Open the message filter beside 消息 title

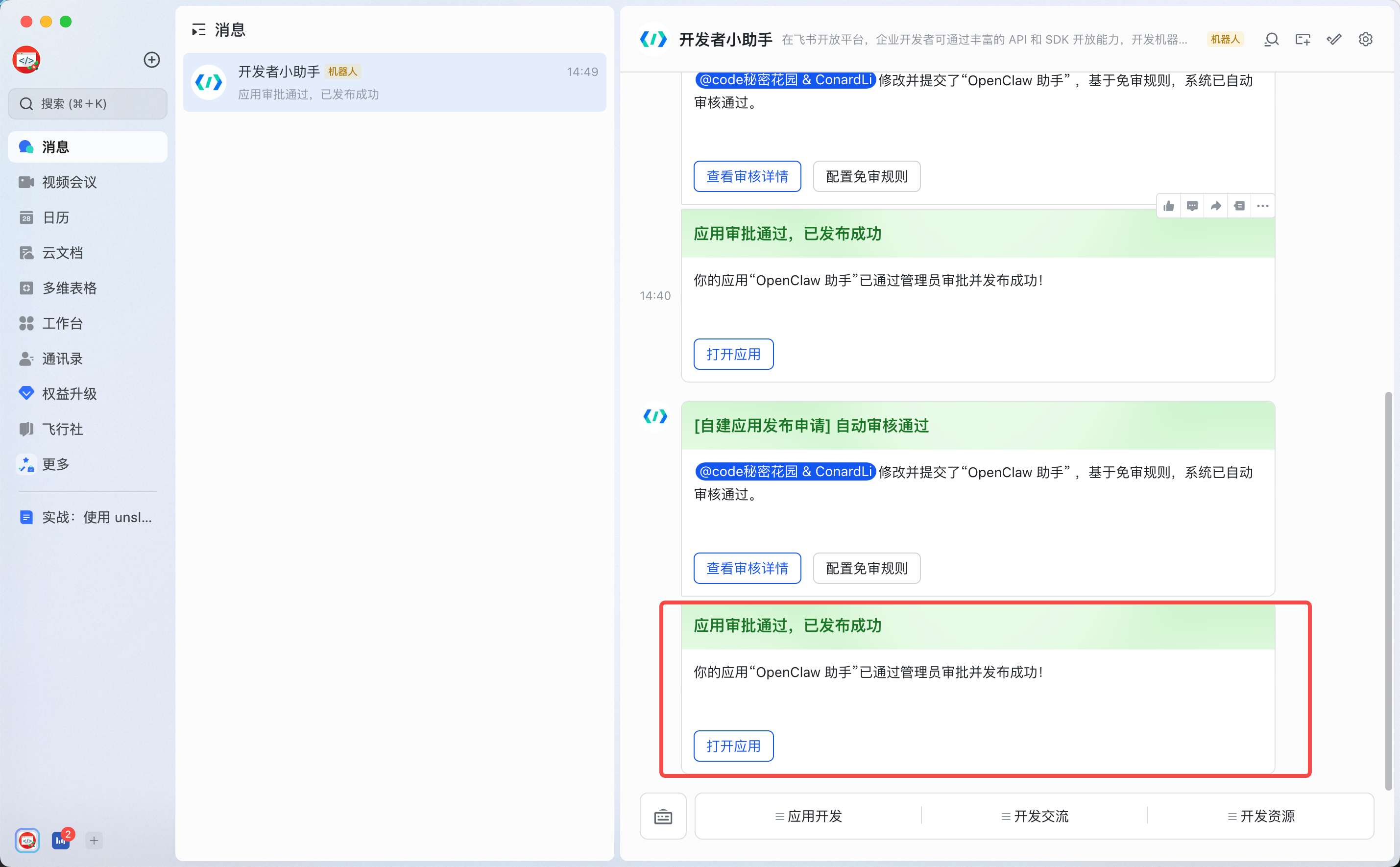(x=199, y=29)
